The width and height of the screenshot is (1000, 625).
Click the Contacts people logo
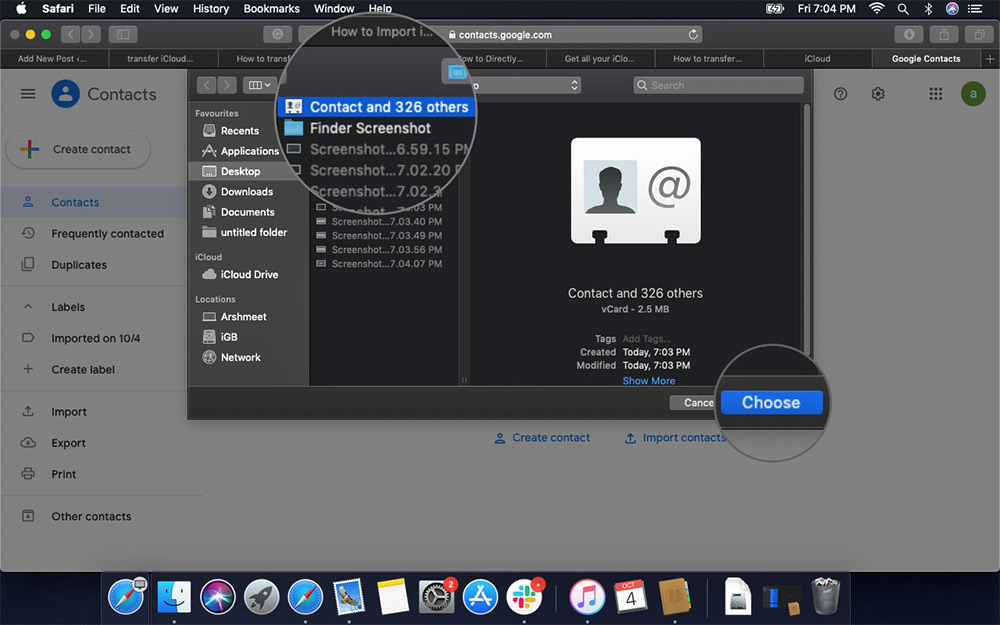point(64,94)
